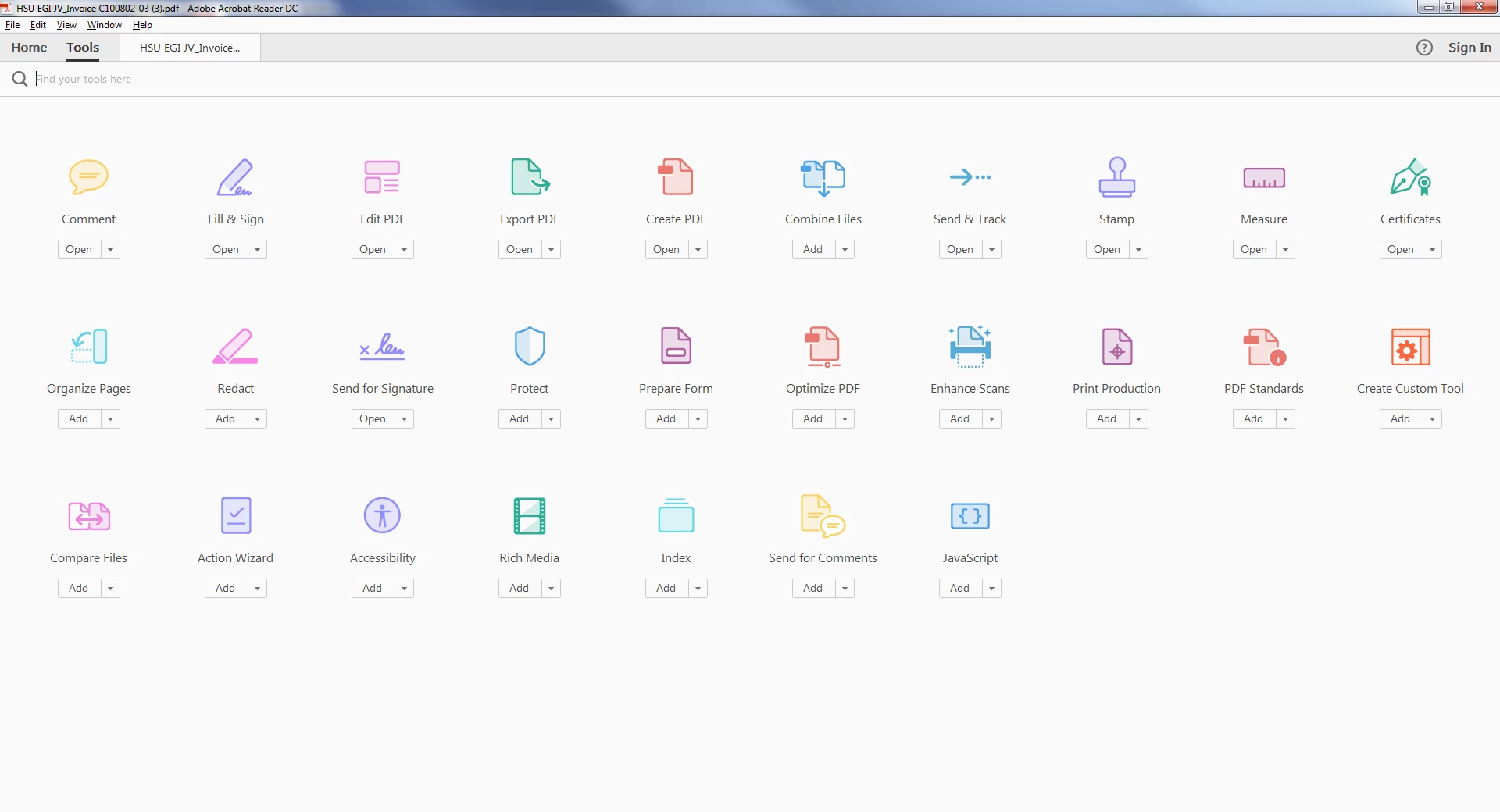Expand the JavaScript Add dropdown arrow
Image resolution: width=1500 pixels, height=812 pixels.
click(x=991, y=589)
